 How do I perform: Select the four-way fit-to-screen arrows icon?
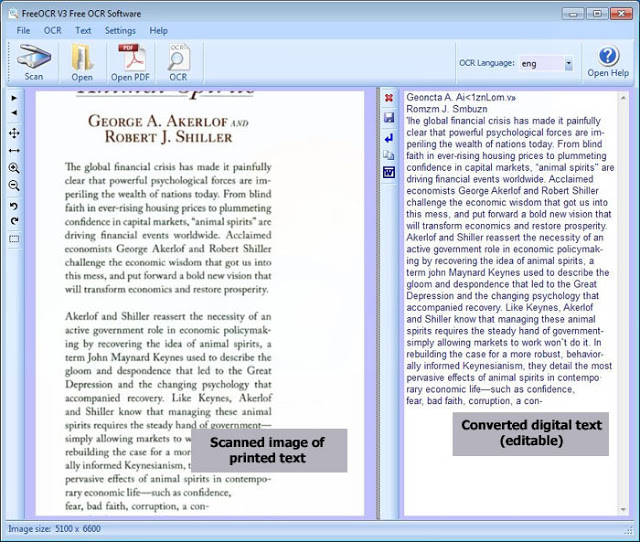pos(14,133)
